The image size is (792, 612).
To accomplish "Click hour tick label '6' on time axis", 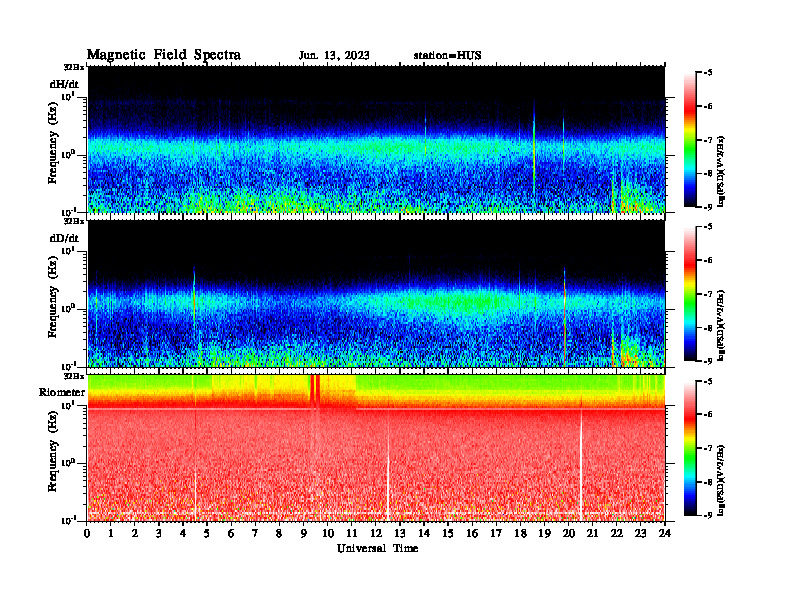I will (231, 533).
